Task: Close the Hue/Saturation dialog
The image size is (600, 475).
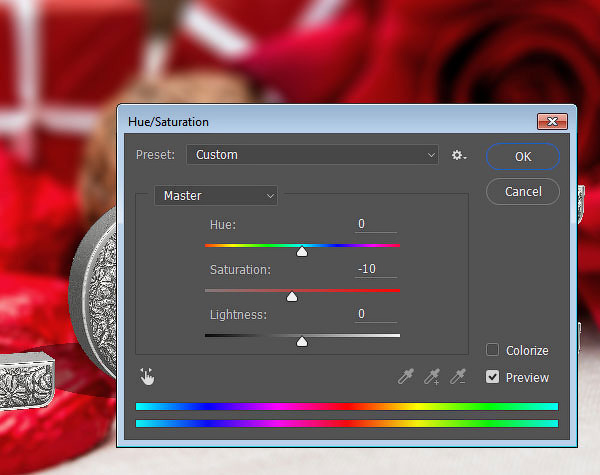Action: pyautogui.click(x=552, y=122)
